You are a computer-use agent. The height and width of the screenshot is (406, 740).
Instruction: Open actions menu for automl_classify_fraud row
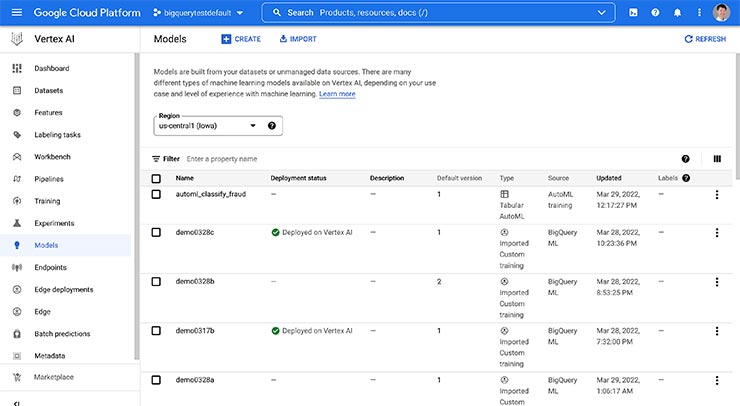pos(717,194)
